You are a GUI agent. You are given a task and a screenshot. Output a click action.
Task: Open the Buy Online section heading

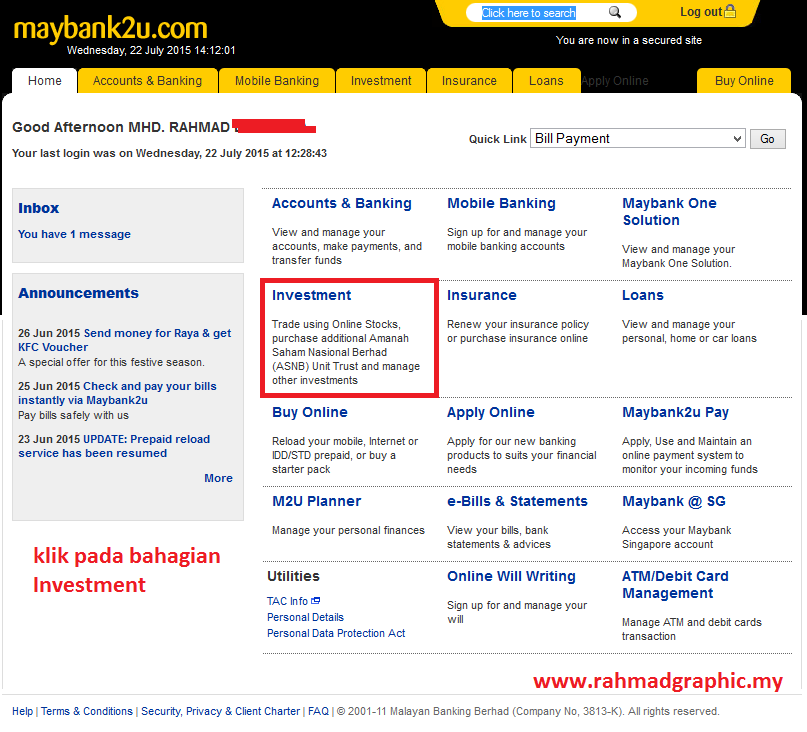tap(310, 412)
